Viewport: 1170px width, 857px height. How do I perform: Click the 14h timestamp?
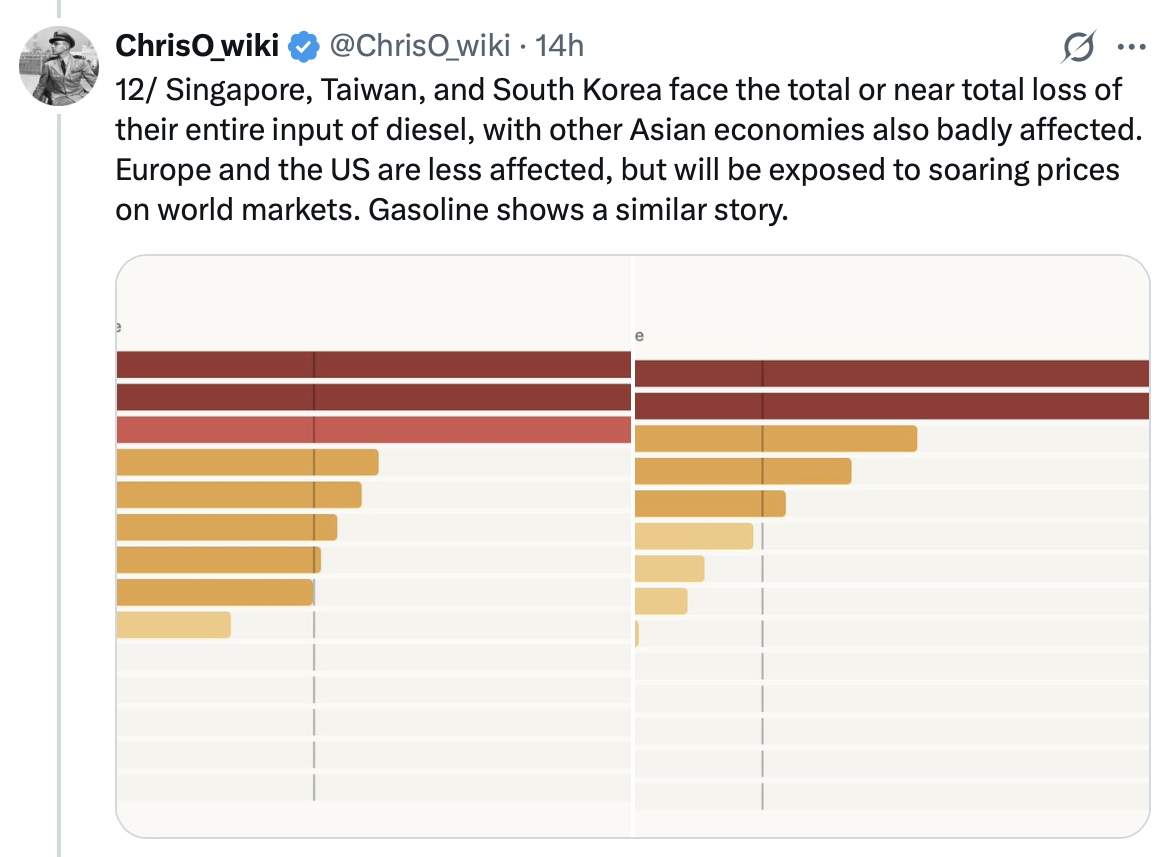(x=560, y=46)
